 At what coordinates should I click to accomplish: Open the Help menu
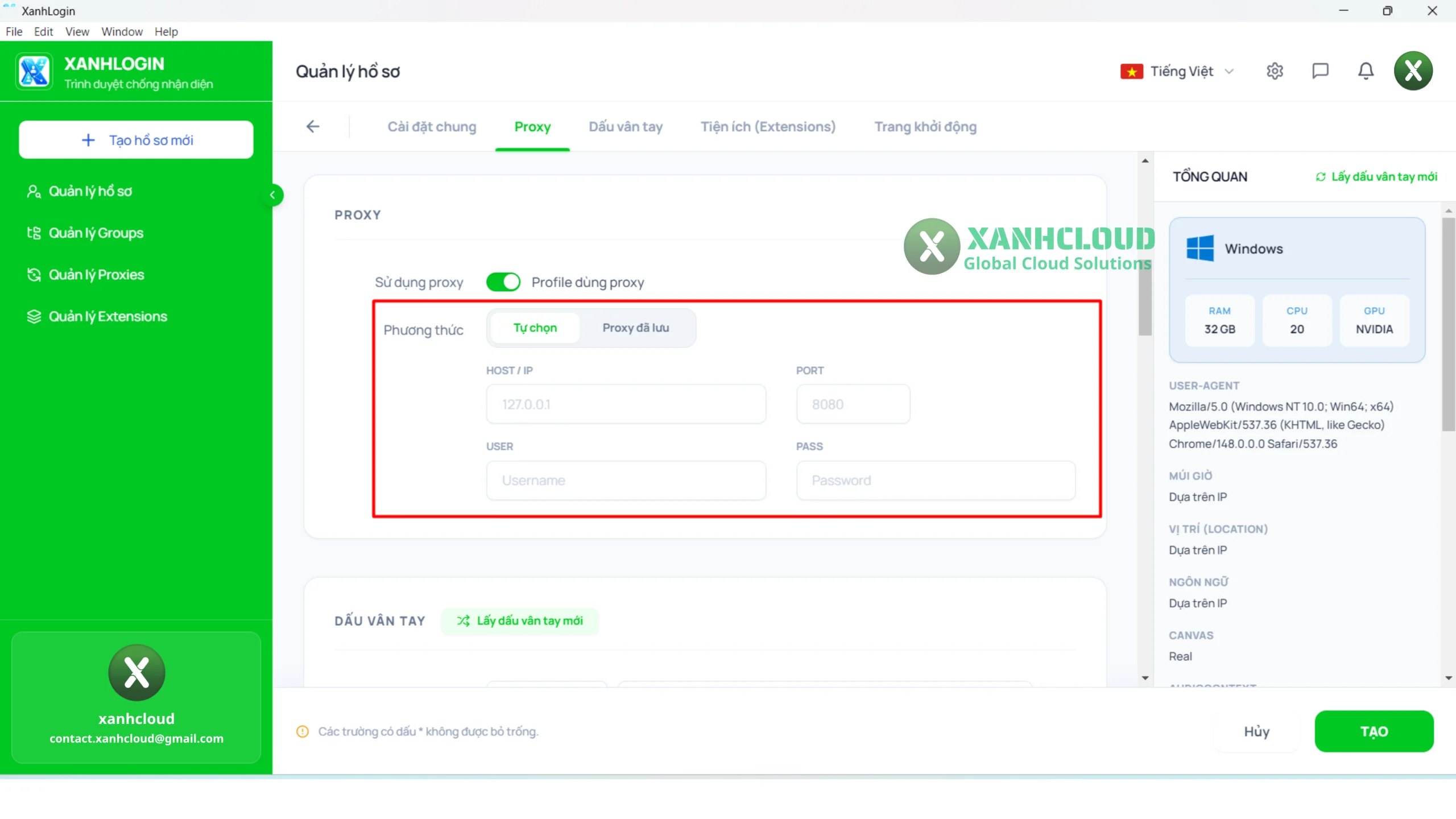[x=166, y=32]
